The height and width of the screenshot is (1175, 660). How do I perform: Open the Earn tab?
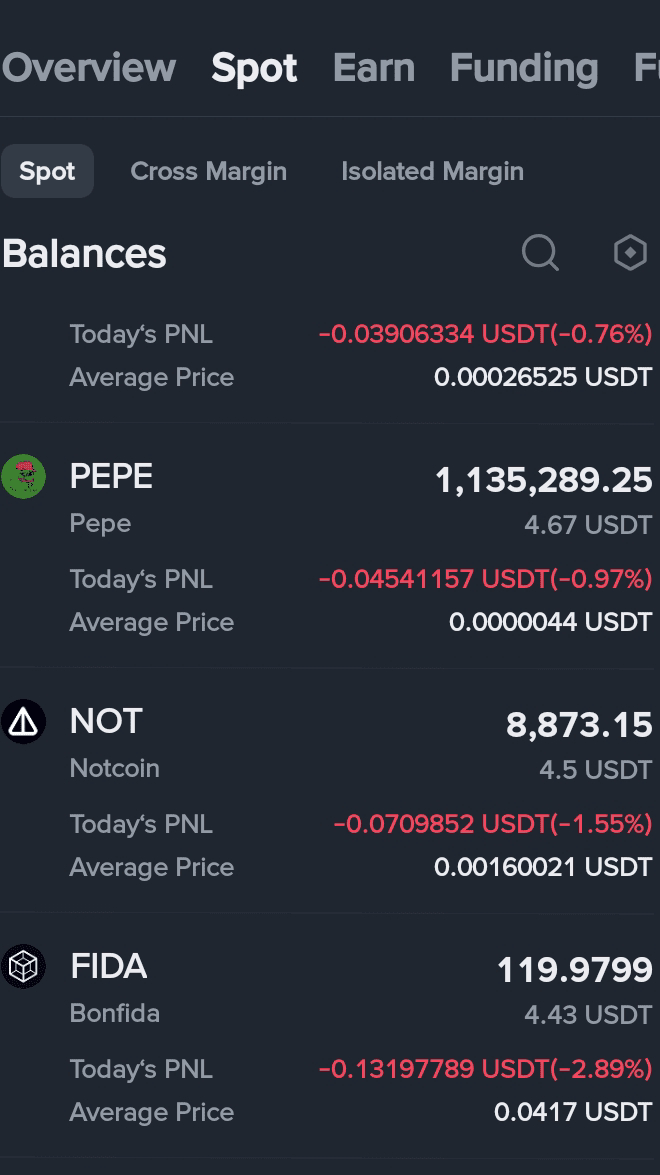coord(374,68)
